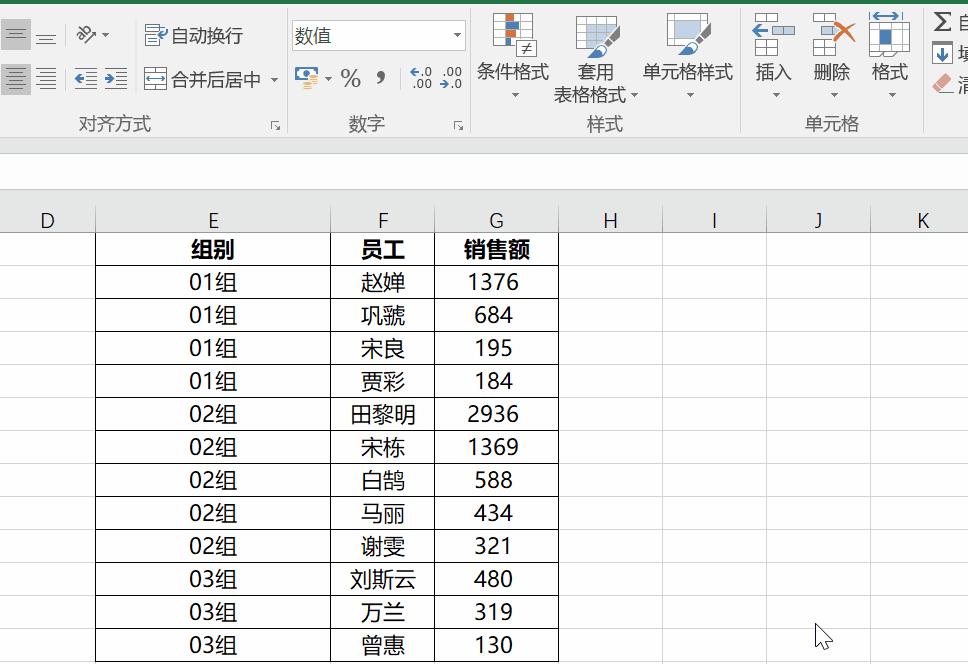Apply percent style from the 数字 group
Viewport: 968px width, 664px height.
(351, 77)
